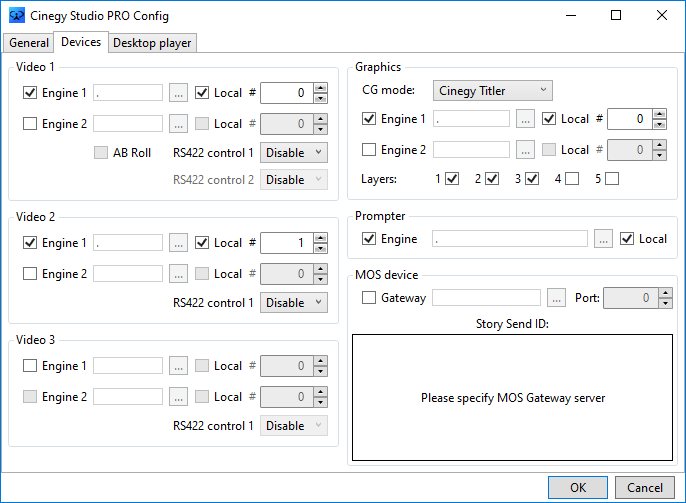This screenshot has width=686, height=503.
Task: Open the CG mode Cinegy Titler dropdown
Action: [x=493, y=91]
